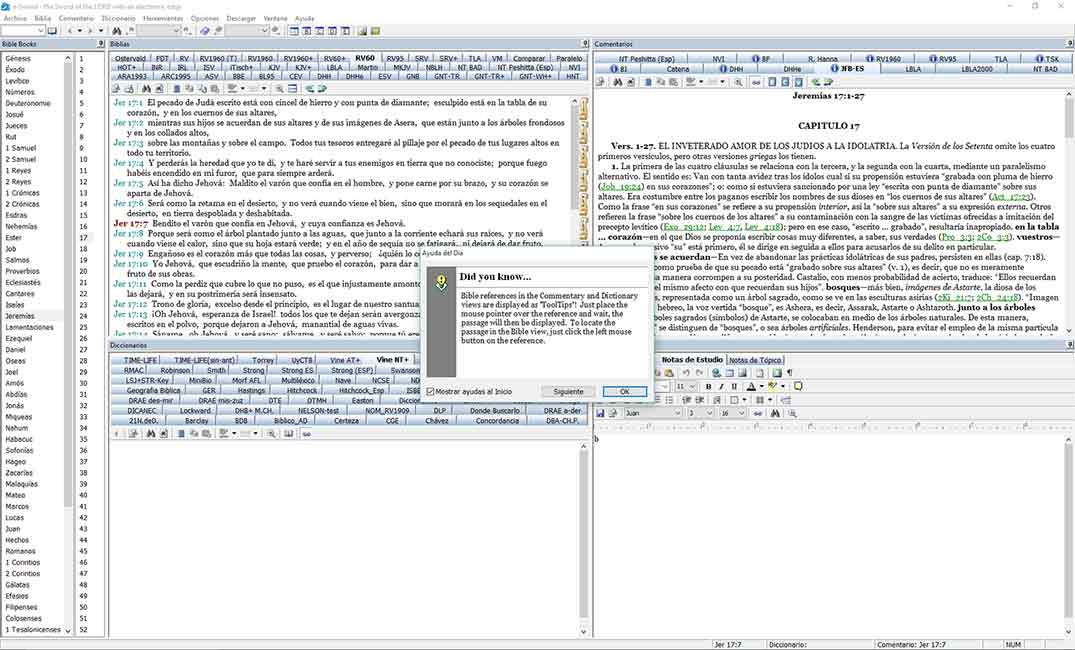Follow the Act 17:23 reference link

pos(1011,197)
